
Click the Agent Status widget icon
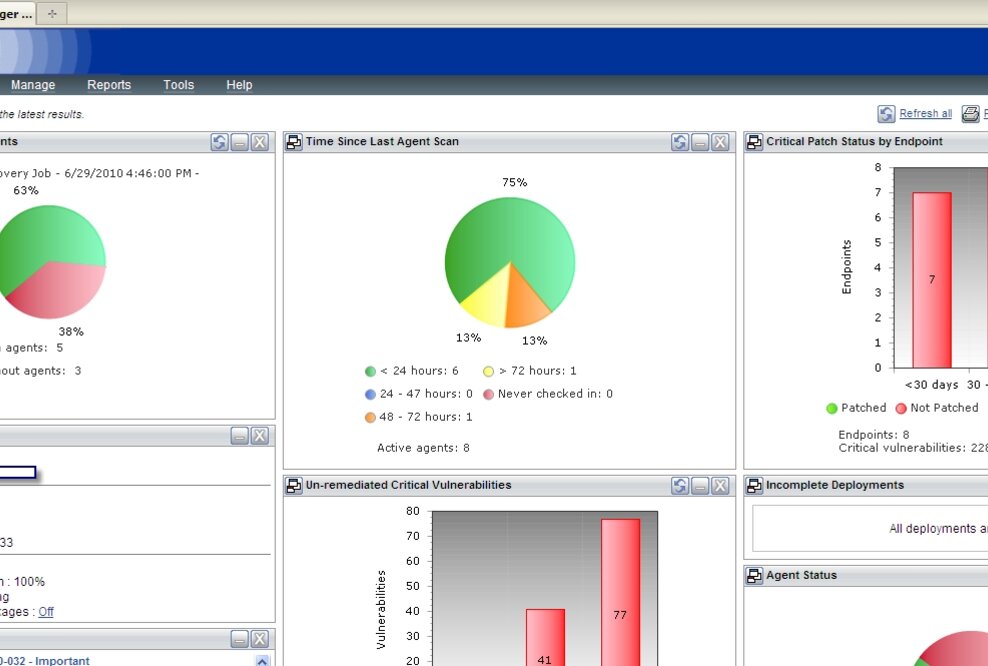coord(755,575)
